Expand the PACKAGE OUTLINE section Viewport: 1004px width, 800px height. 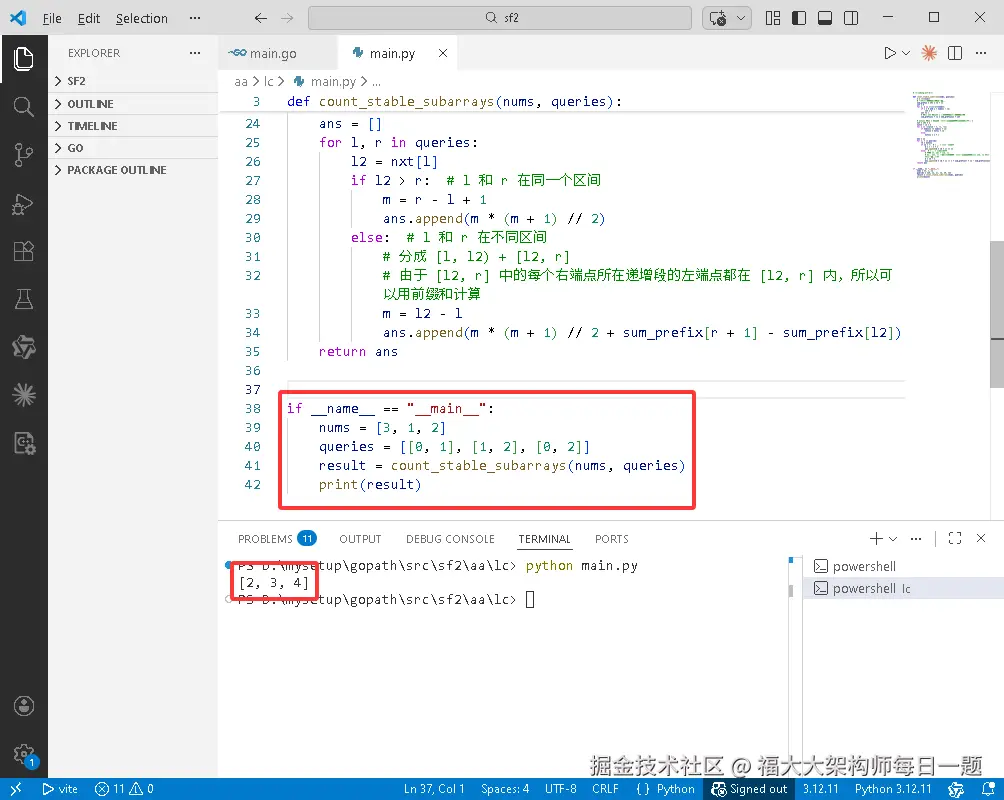click(x=133, y=170)
